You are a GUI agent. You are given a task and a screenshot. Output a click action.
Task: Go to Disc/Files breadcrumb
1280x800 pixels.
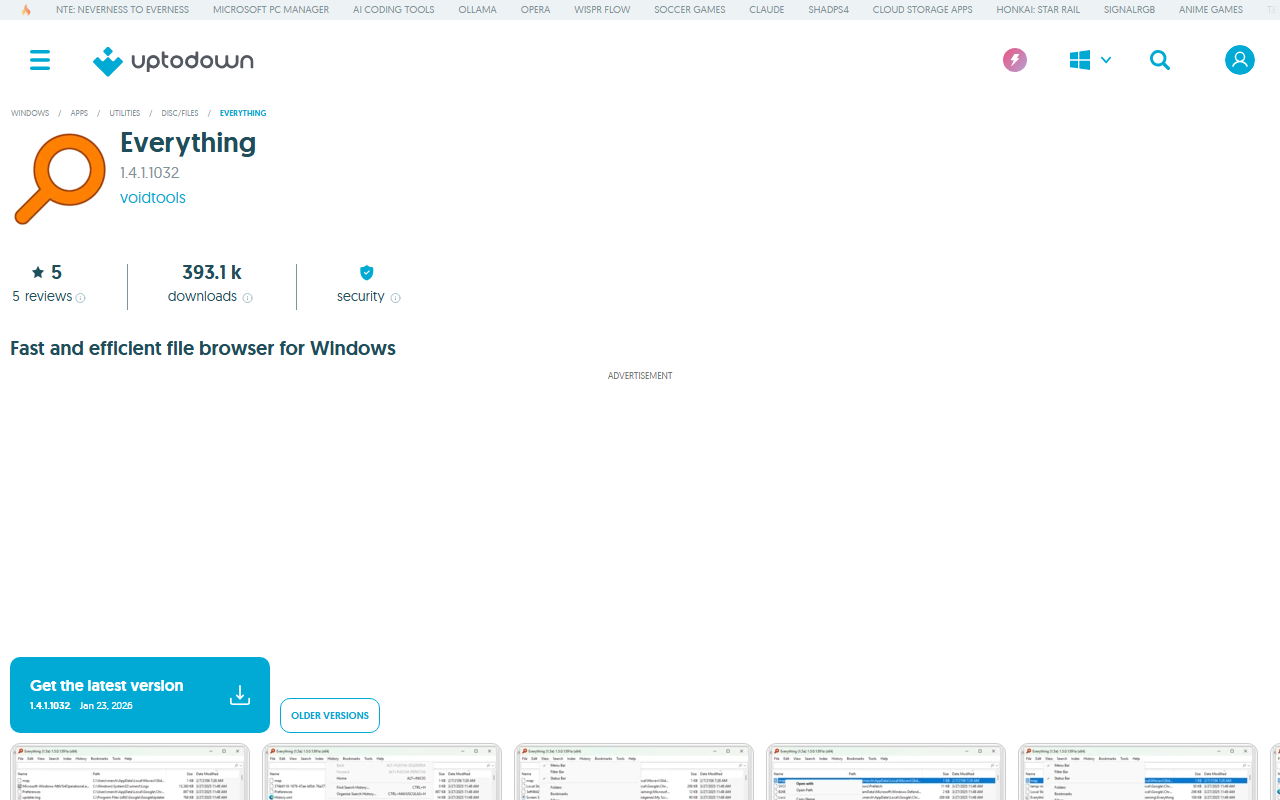(180, 113)
